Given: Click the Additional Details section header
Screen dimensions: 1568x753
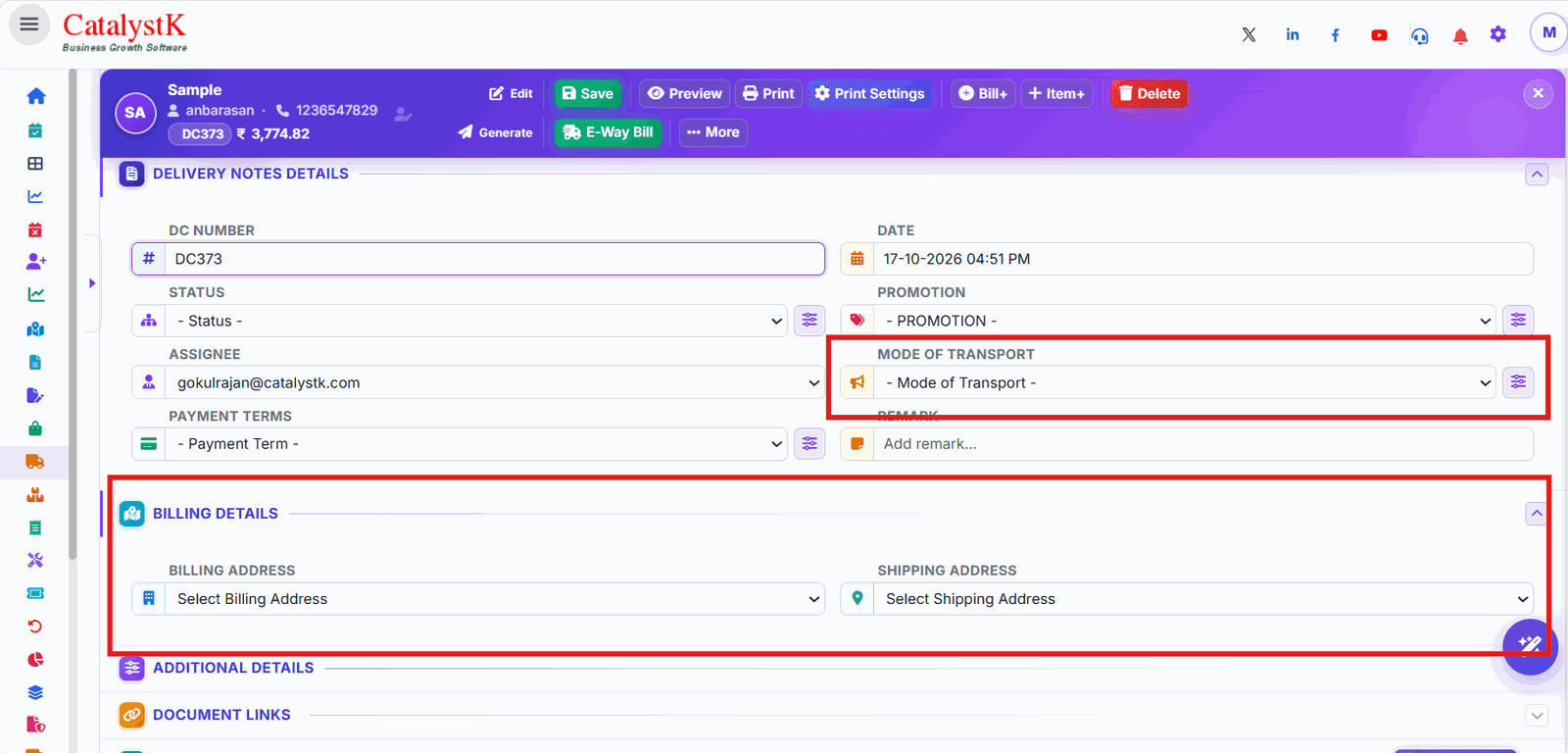Looking at the screenshot, I should [233, 669].
